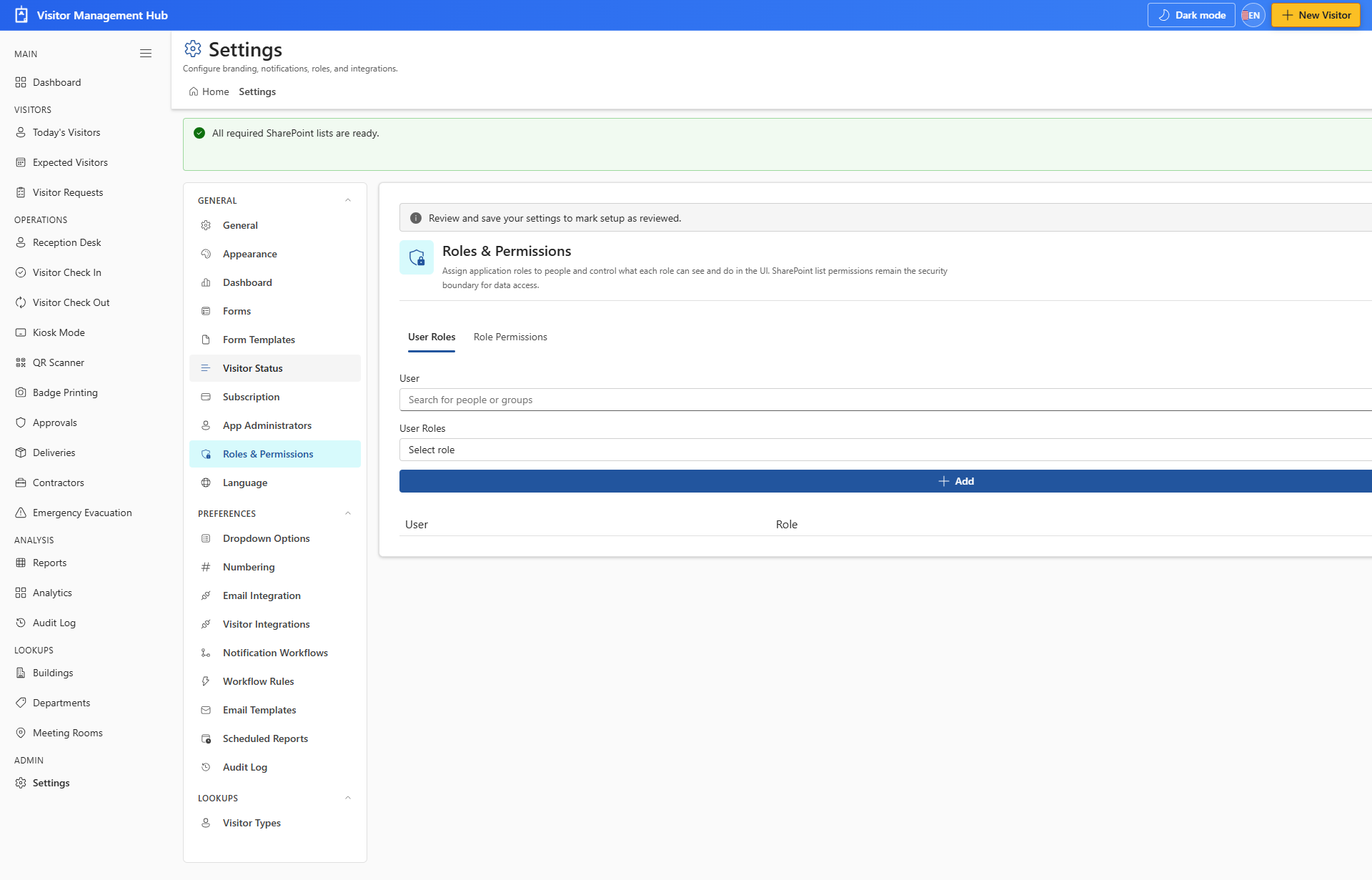Click the Home breadcrumb house icon
1372x880 pixels.
pos(193,92)
